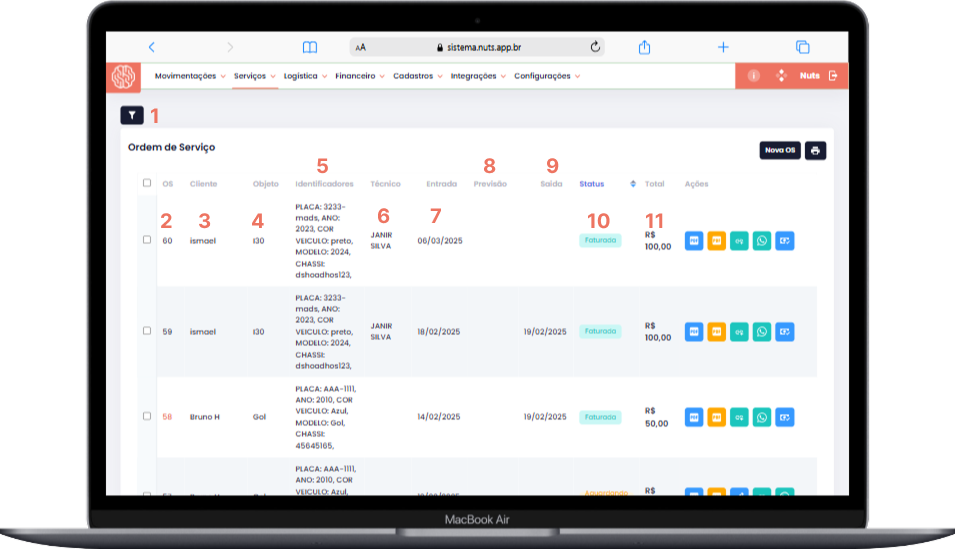This screenshot has width=955, height=549.
Task: Expand the Configurações dropdown menu
Action: point(546,76)
